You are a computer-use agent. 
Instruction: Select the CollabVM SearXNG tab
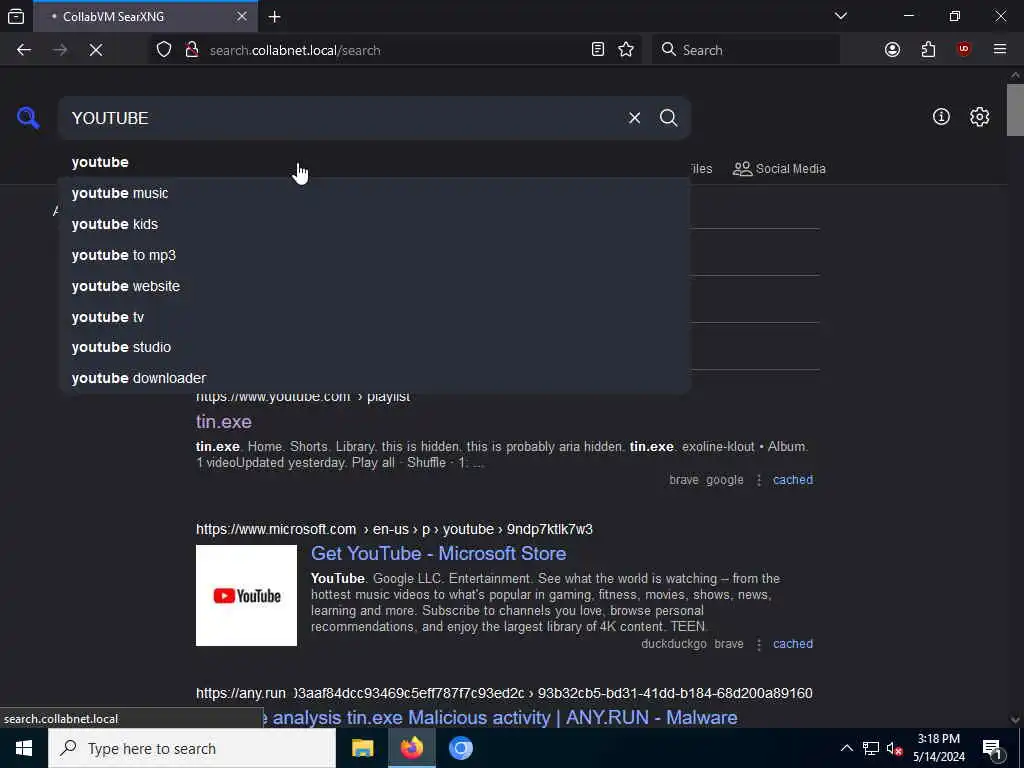[x=145, y=16]
